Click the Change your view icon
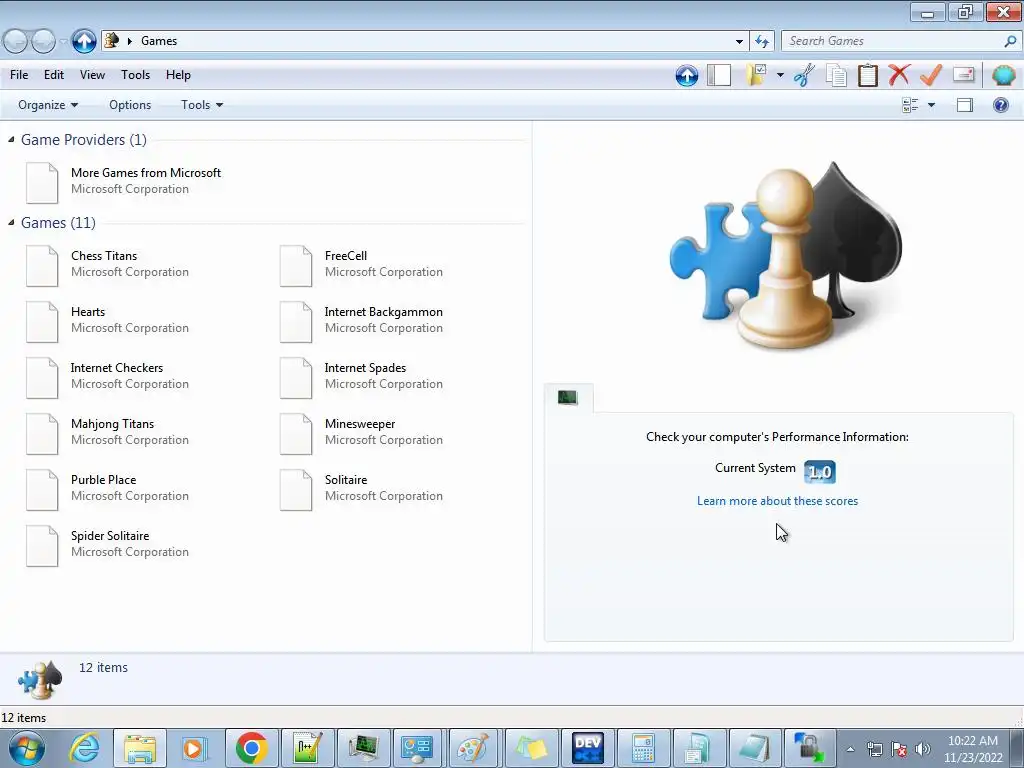 910,105
